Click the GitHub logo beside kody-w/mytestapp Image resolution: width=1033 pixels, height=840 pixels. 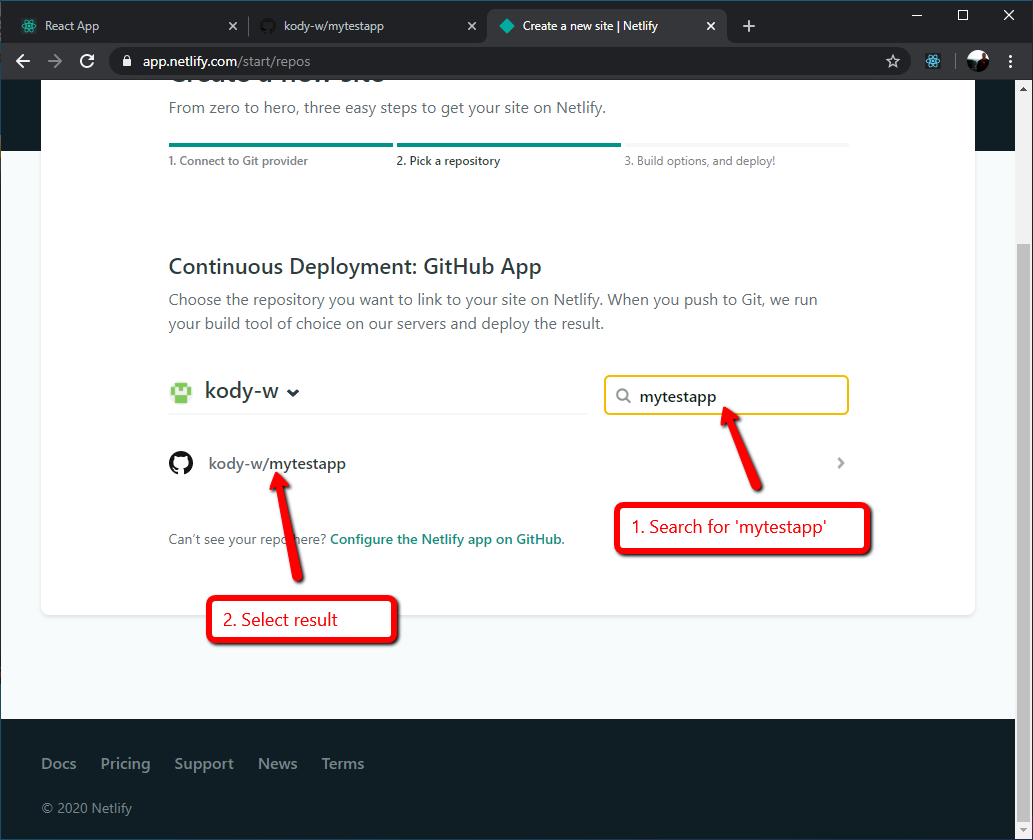(x=181, y=463)
